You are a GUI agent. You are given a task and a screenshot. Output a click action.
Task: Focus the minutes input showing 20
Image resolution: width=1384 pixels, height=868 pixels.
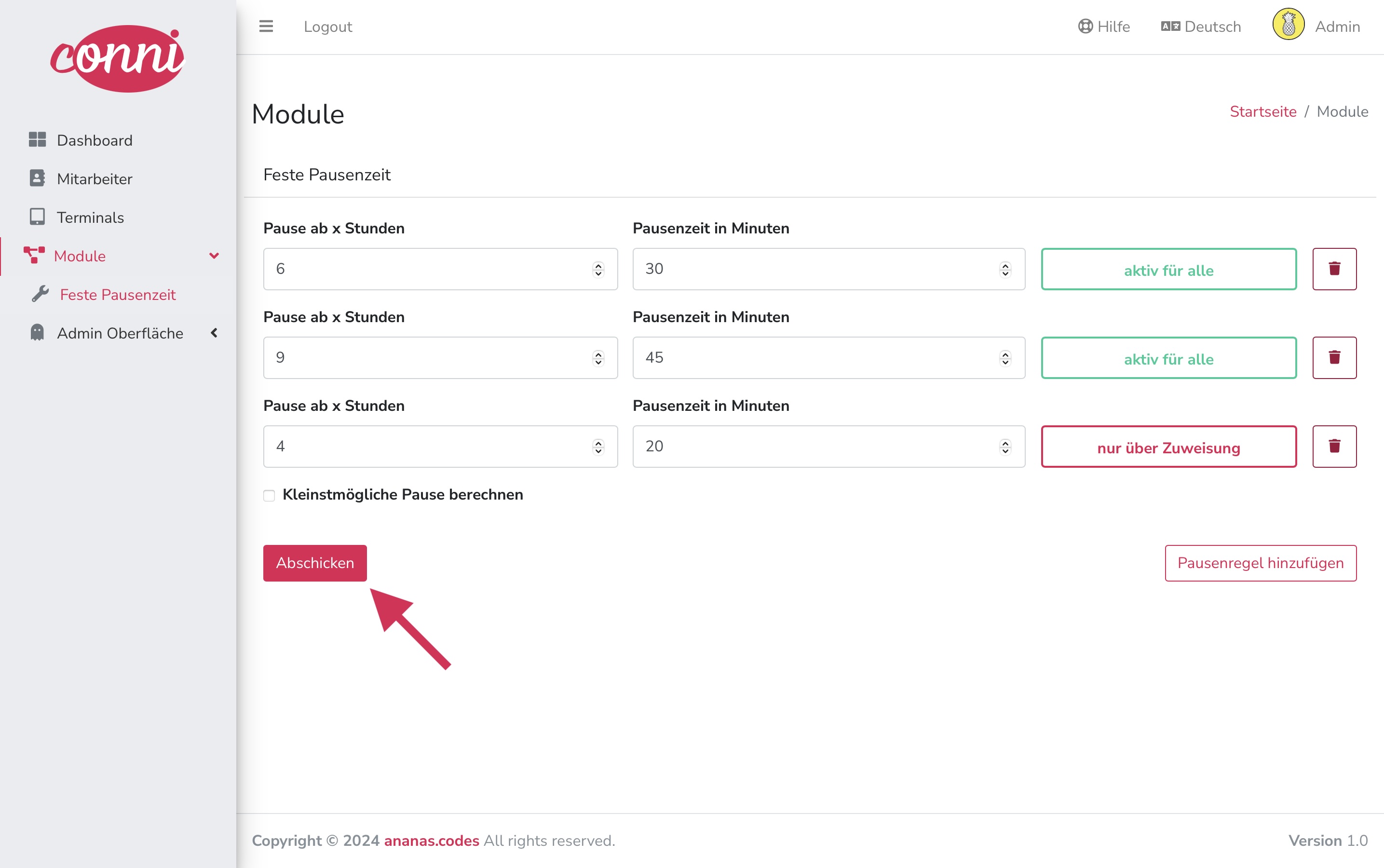pyautogui.click(x=829, y=447)
